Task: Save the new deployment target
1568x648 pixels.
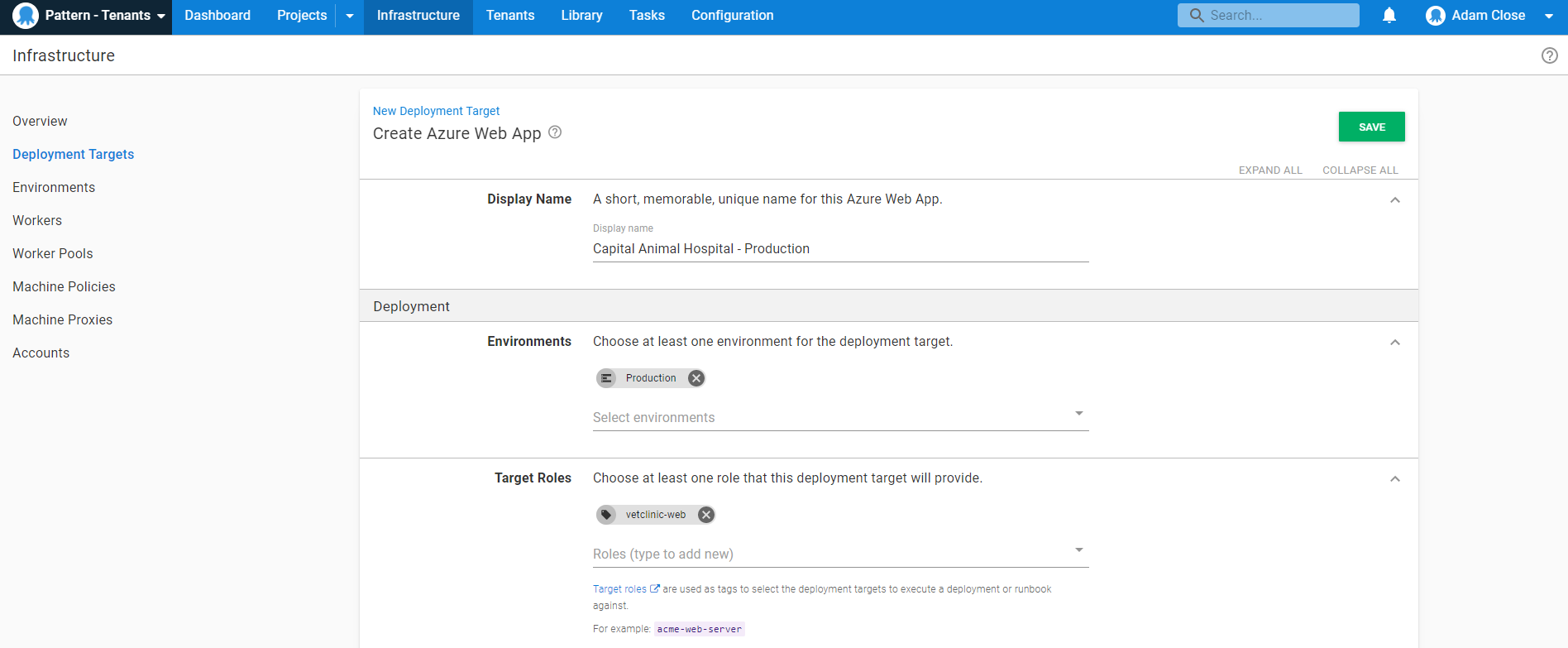Action: [x=1371, y=127]
